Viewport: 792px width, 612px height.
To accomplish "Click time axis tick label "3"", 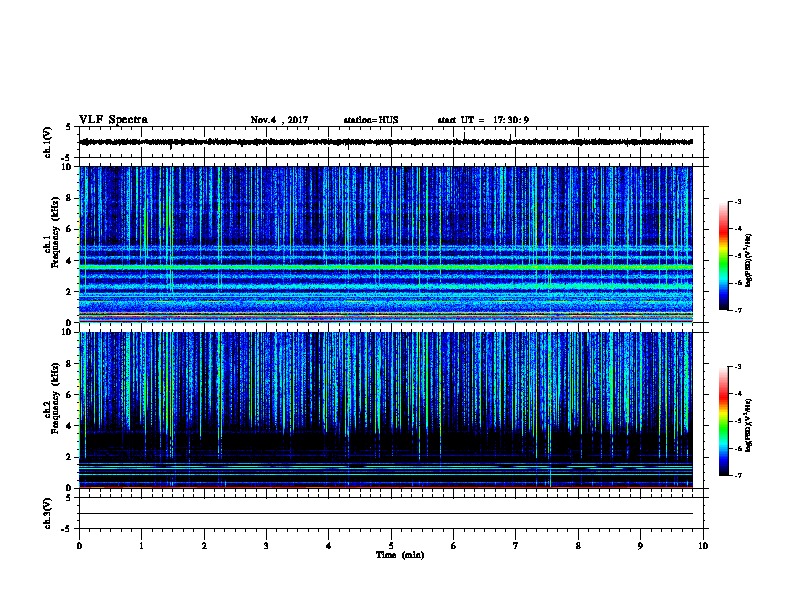I will pos(266,546).
